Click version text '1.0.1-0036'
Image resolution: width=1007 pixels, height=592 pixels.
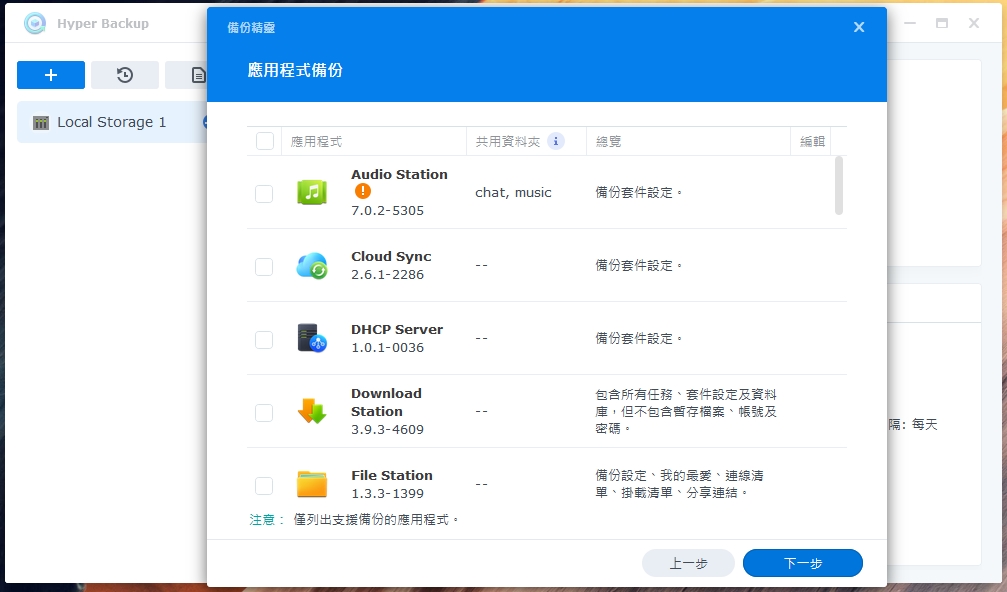tap(387, 347)
